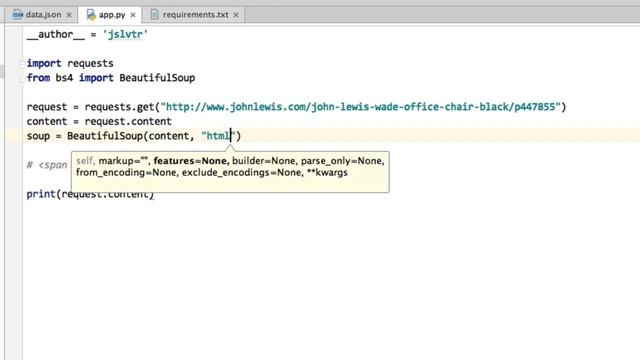Image resolution: width=640 pixels, height=360 pixels.
Task: Click the Python file icon on app.py tab
Action: (91, 15)
